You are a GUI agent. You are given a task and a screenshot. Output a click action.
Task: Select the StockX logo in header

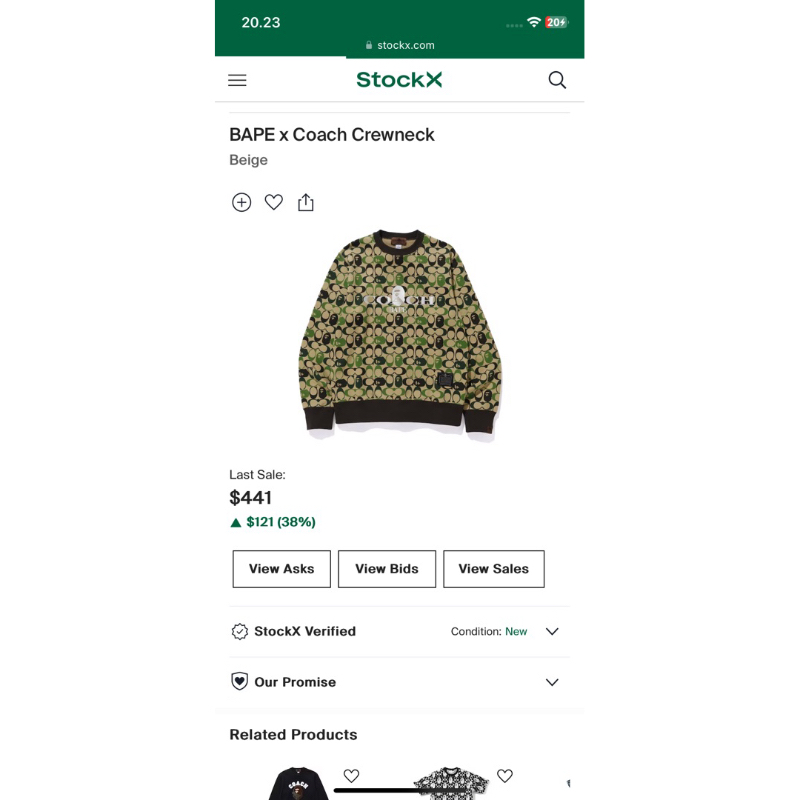click(x=398, y=80)
